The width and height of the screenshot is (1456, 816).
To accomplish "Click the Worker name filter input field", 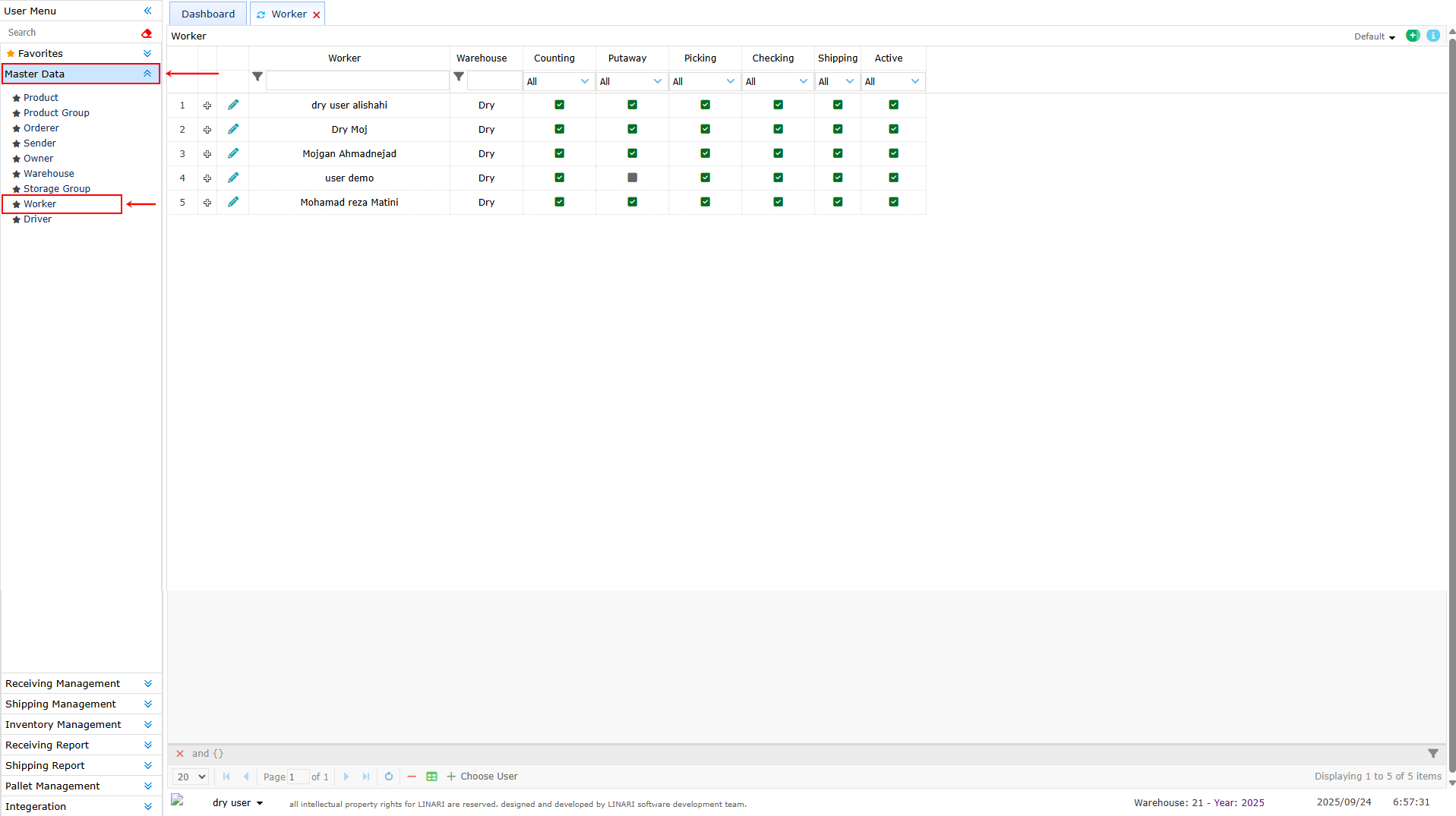I will point(357,80).
